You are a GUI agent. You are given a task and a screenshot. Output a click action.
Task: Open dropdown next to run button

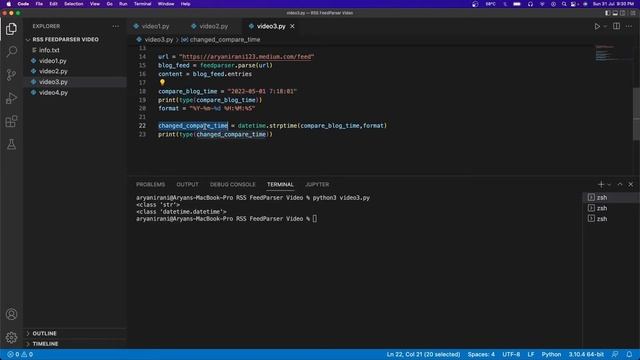pyautogui.click(x=605, y=26)
